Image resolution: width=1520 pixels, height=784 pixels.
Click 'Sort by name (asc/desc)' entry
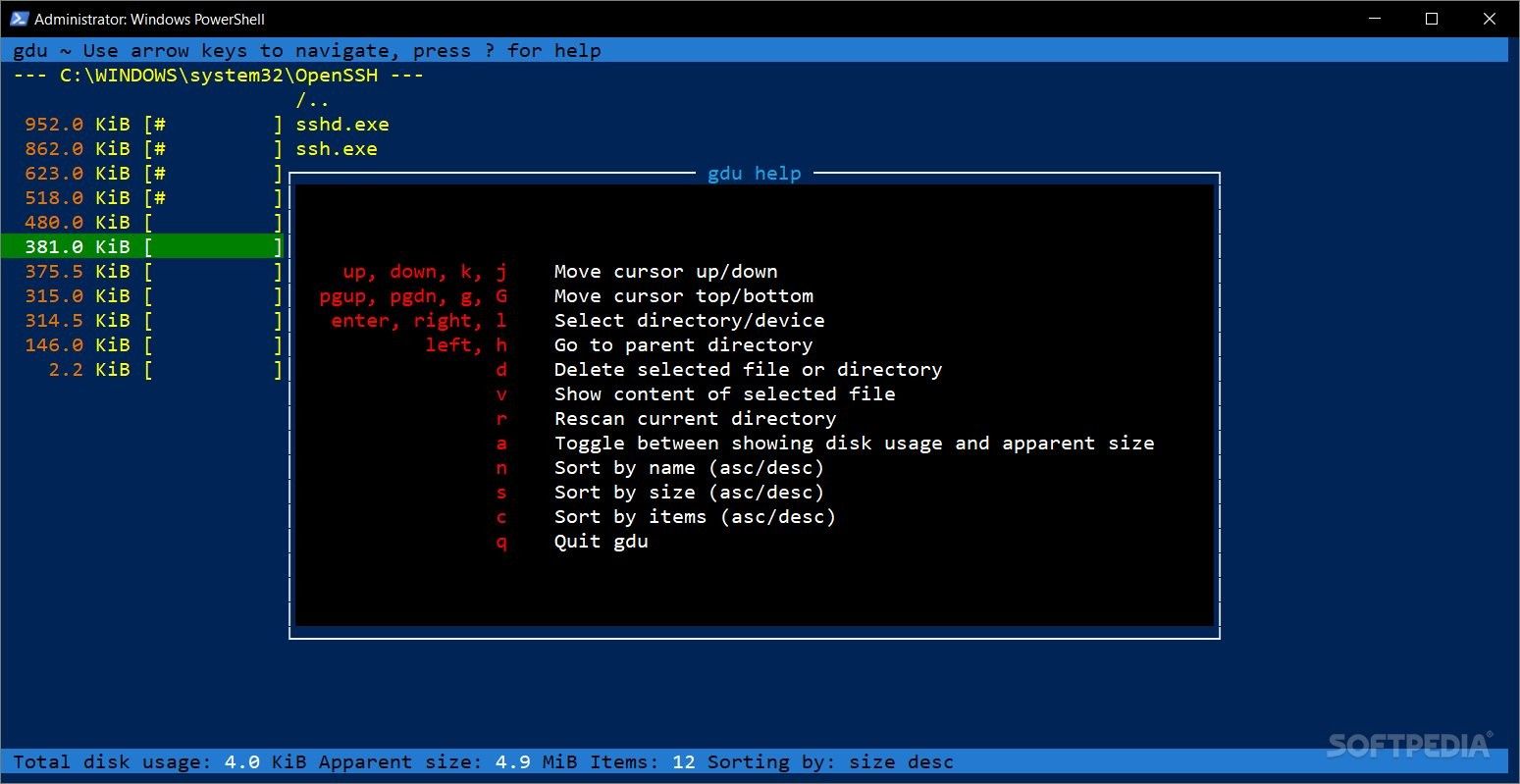690,468
